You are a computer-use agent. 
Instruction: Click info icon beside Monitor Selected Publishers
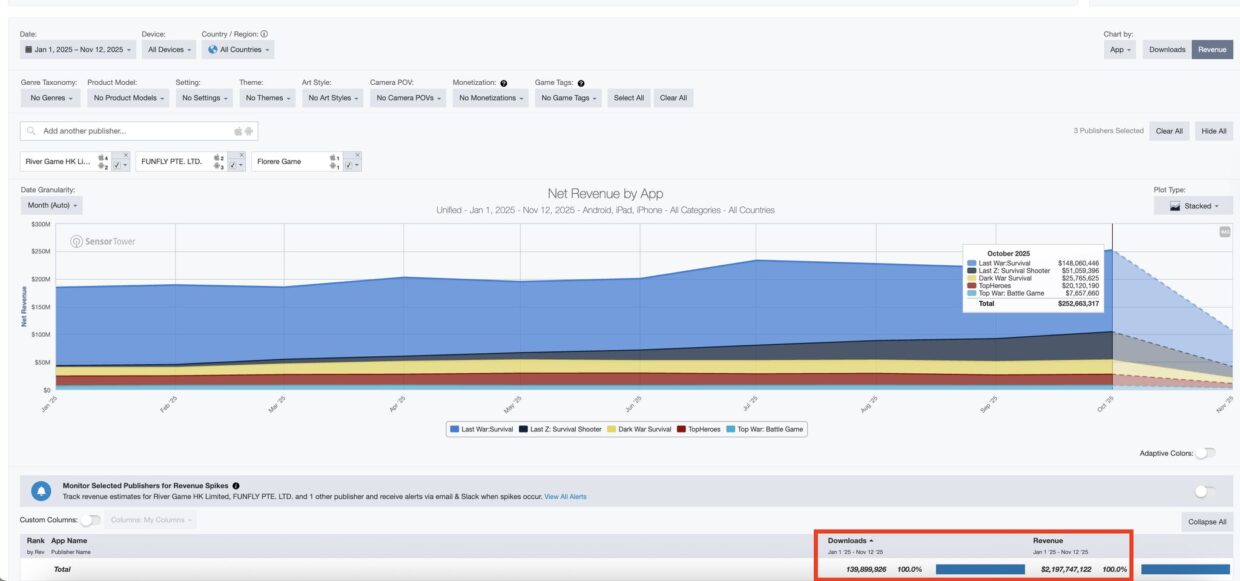click(x=236, y=485)
